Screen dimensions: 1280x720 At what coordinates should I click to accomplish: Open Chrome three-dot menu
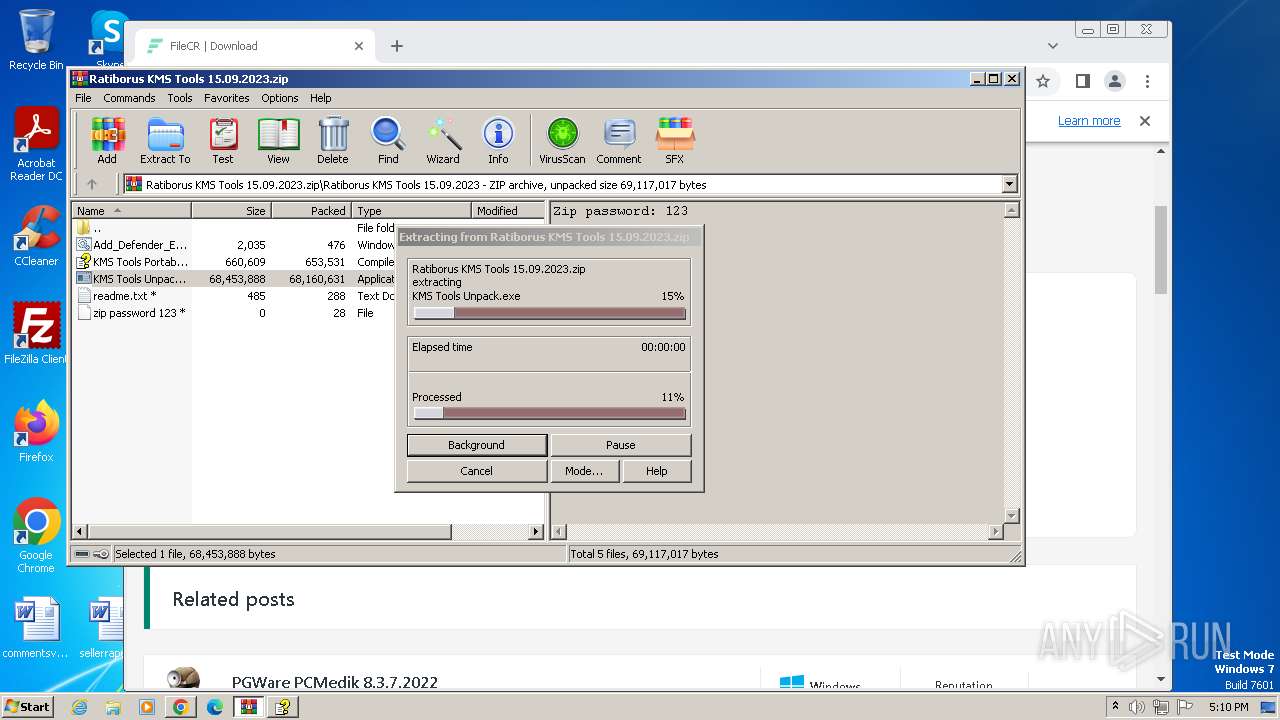click(x=1147, y=81)
